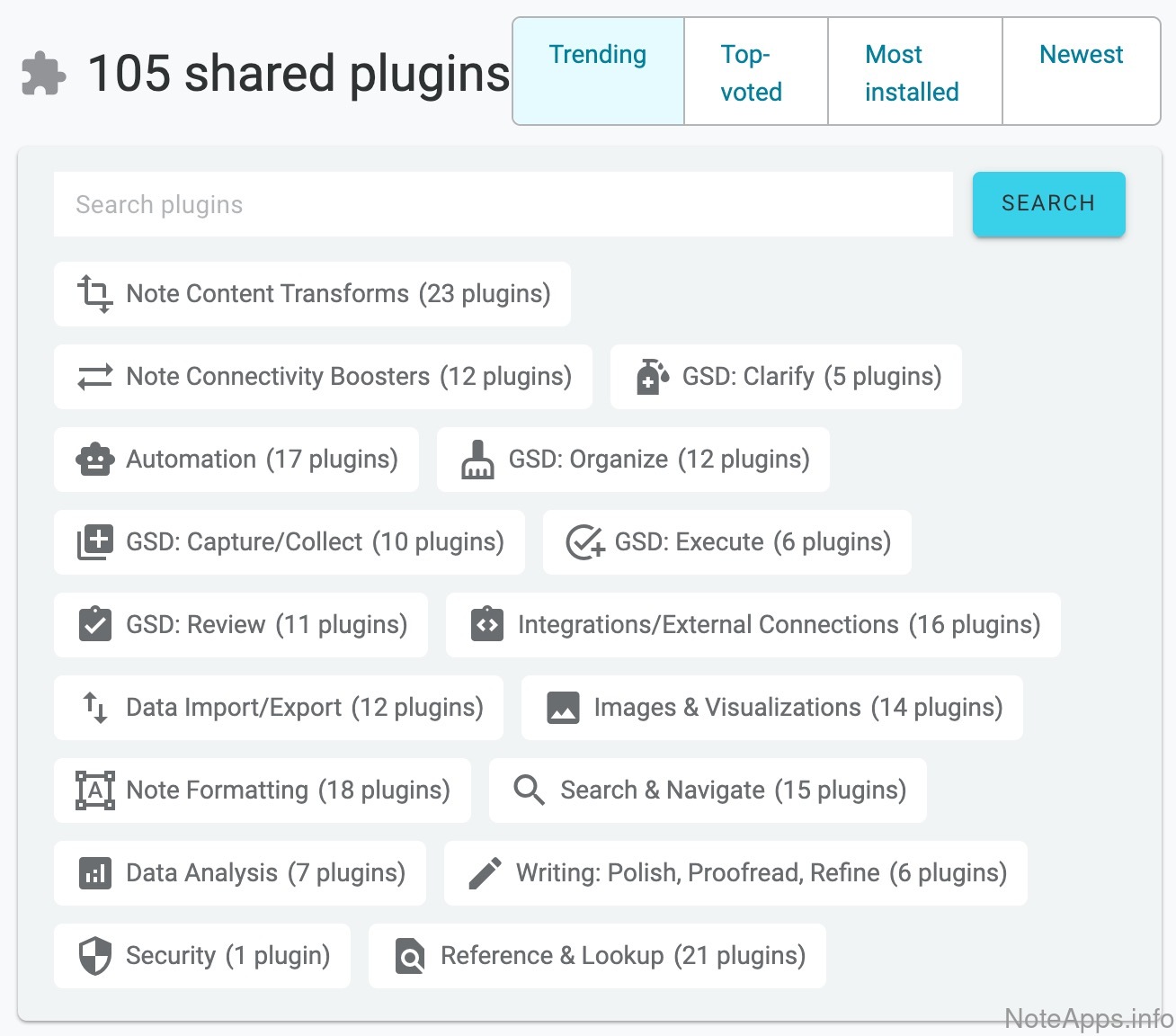
Task: Click the puzzle piece icon beside the title
Action: point(43,74)
